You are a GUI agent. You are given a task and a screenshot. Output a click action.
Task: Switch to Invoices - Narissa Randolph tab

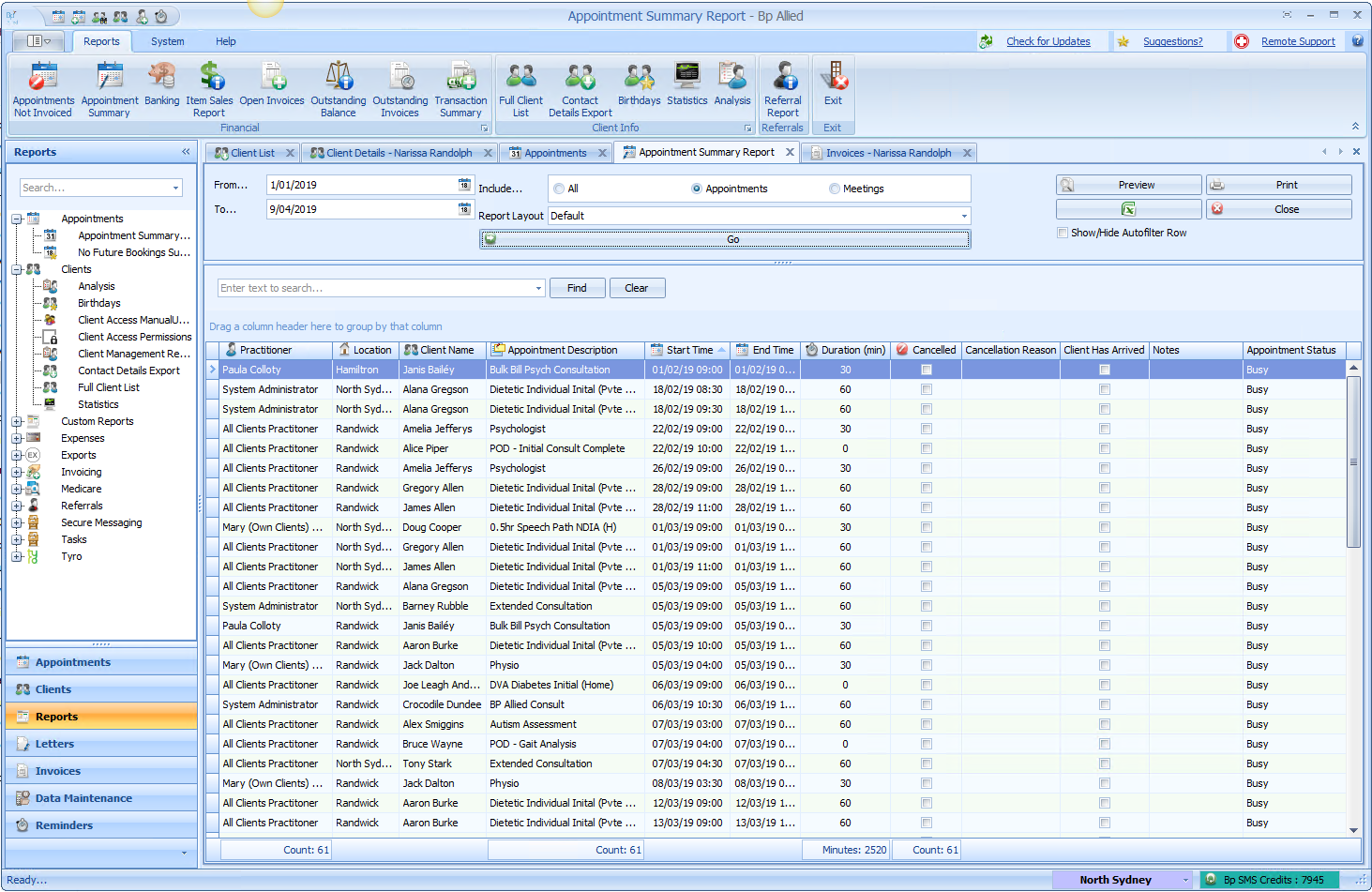(888, 153)
